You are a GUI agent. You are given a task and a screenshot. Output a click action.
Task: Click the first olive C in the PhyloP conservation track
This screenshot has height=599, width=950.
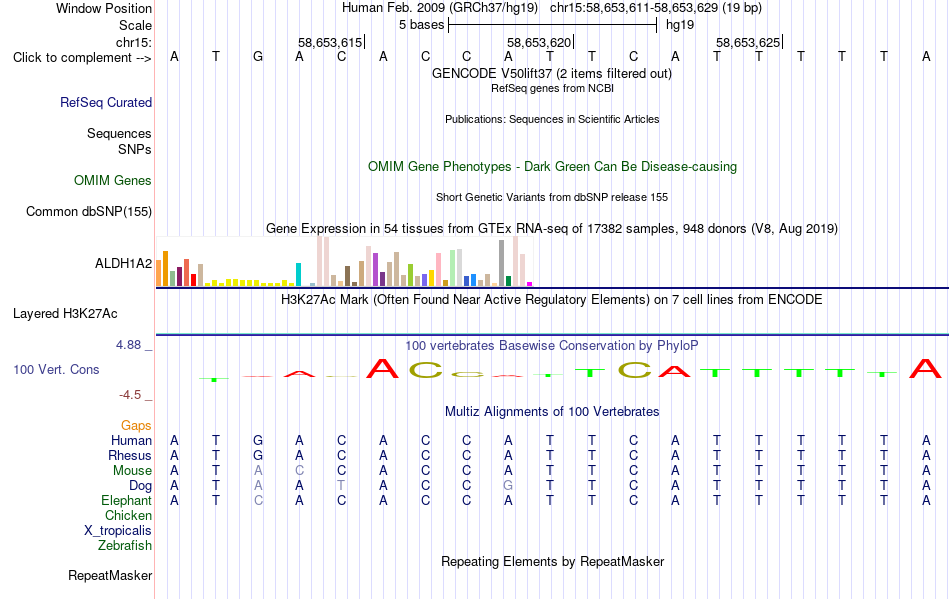[425, 369]
